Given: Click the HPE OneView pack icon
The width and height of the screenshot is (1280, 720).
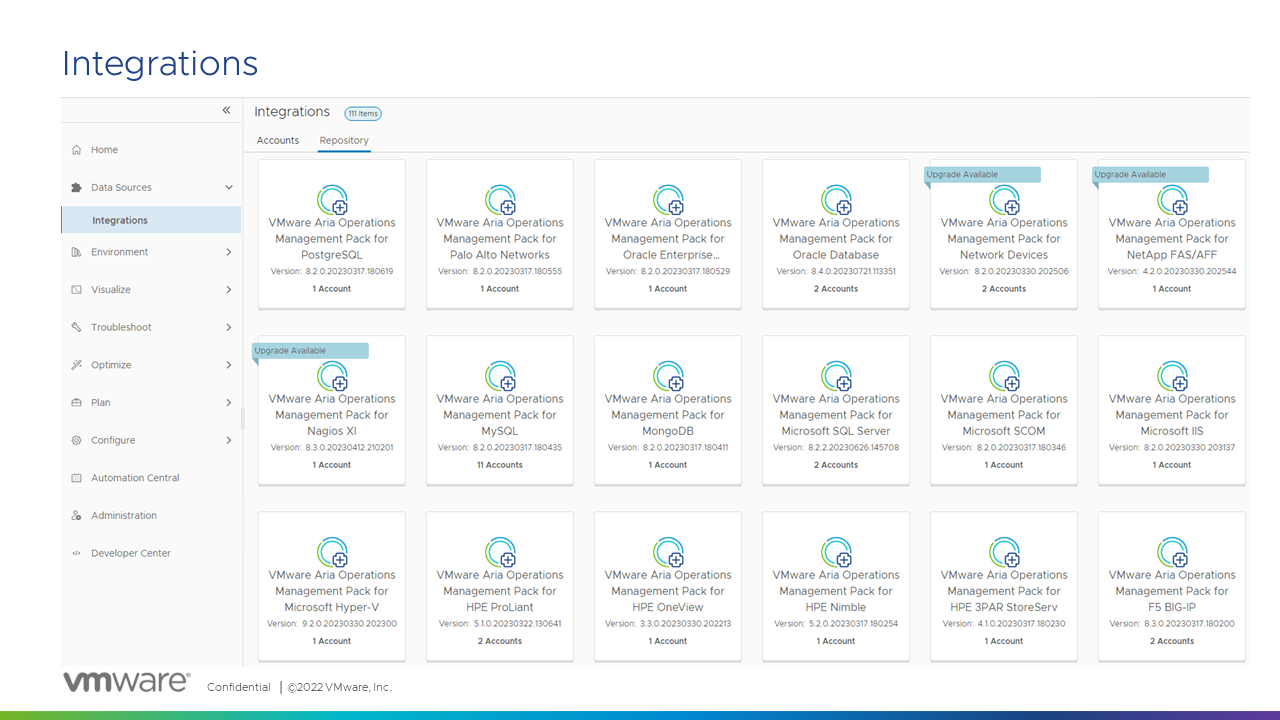Looking at the screenshot, I should pos(668,552).
